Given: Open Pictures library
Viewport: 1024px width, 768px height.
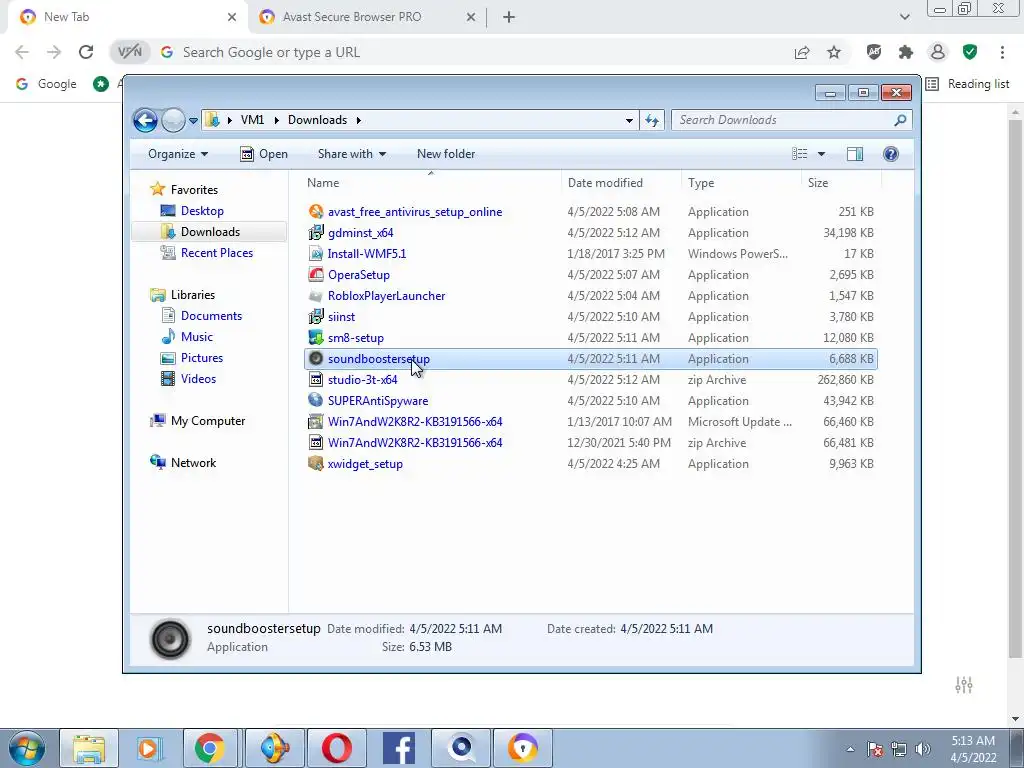Looking at the screenshot, I should click(x=201, y=358).
